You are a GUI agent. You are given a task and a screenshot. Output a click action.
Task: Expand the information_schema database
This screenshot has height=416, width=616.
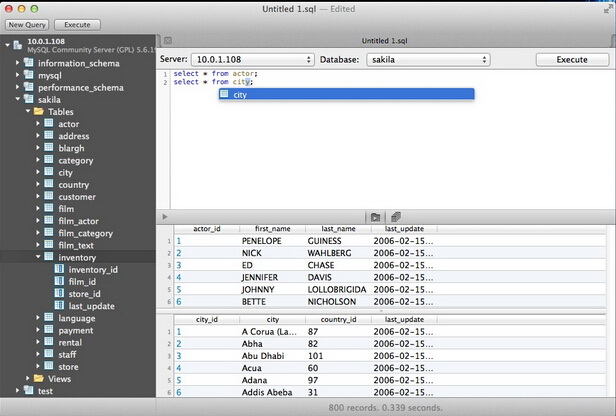(x=17, y=63)
